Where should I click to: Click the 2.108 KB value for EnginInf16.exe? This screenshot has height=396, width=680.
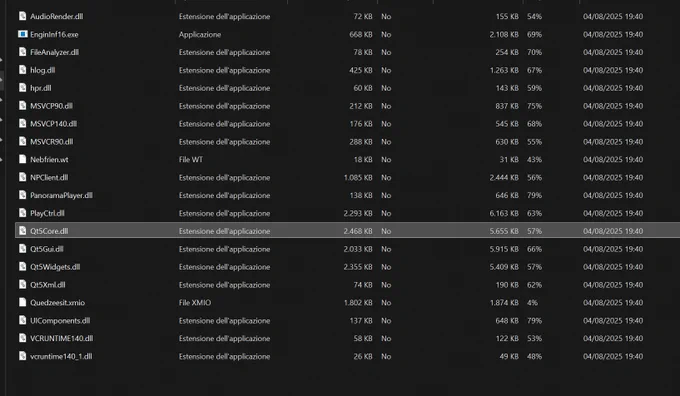point(504,34)
